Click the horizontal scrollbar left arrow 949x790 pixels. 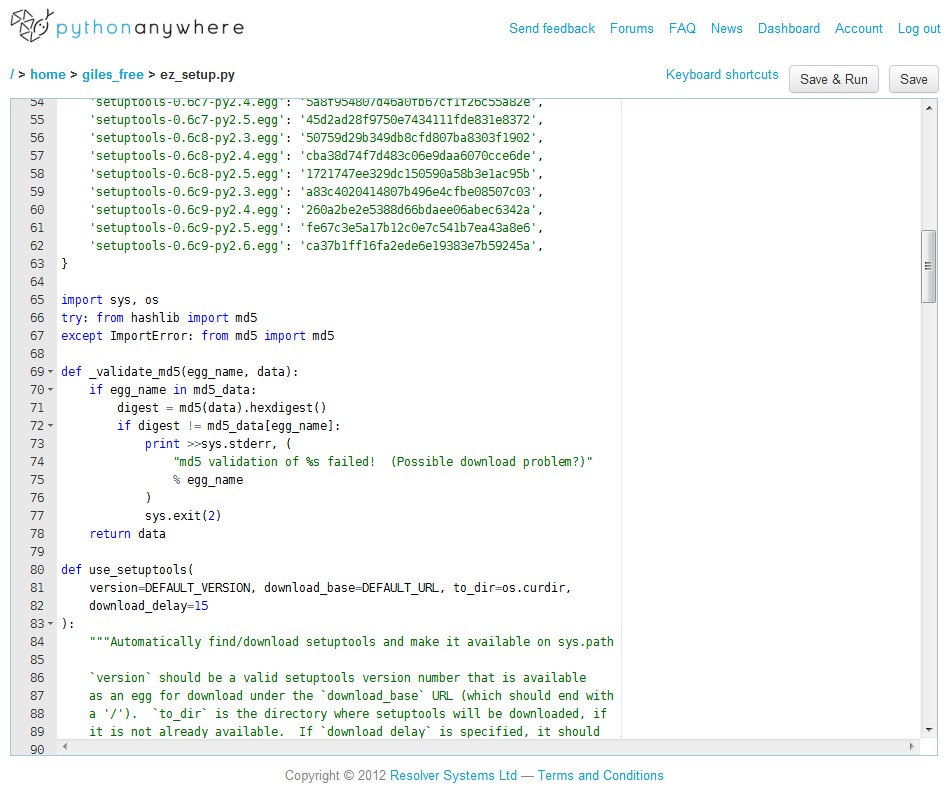click(x=66, y=747)
